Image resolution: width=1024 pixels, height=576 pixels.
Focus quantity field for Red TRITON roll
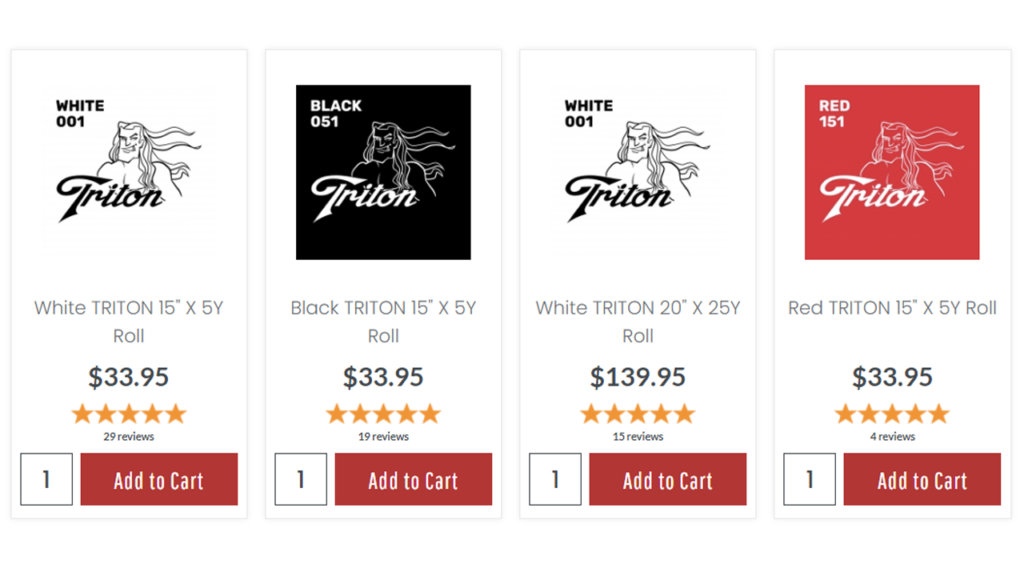pyautogui.click(x=809, y=479)
